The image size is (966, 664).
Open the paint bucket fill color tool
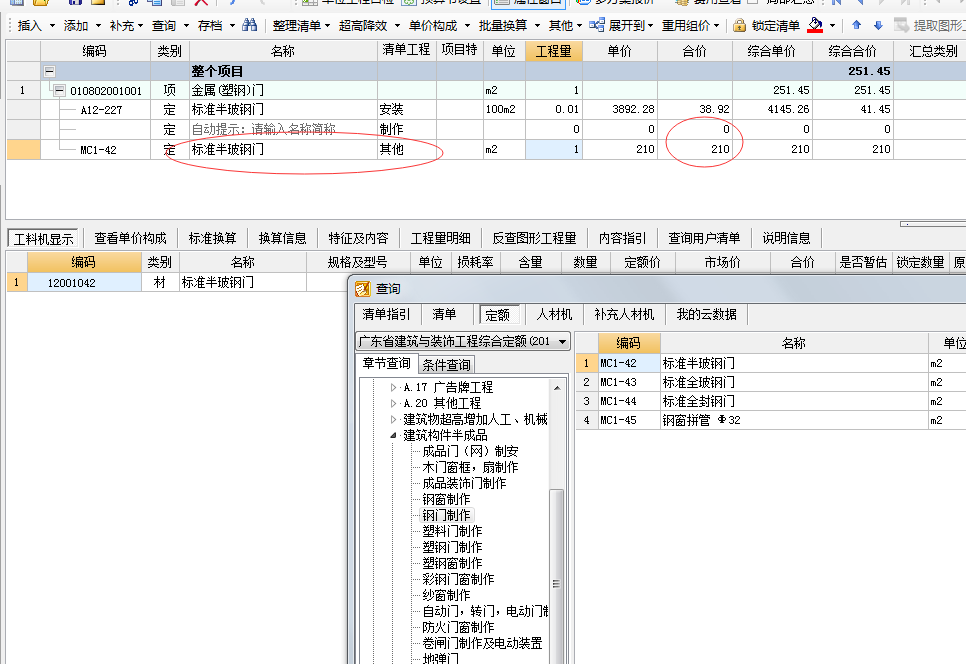[x=816, y=25]
